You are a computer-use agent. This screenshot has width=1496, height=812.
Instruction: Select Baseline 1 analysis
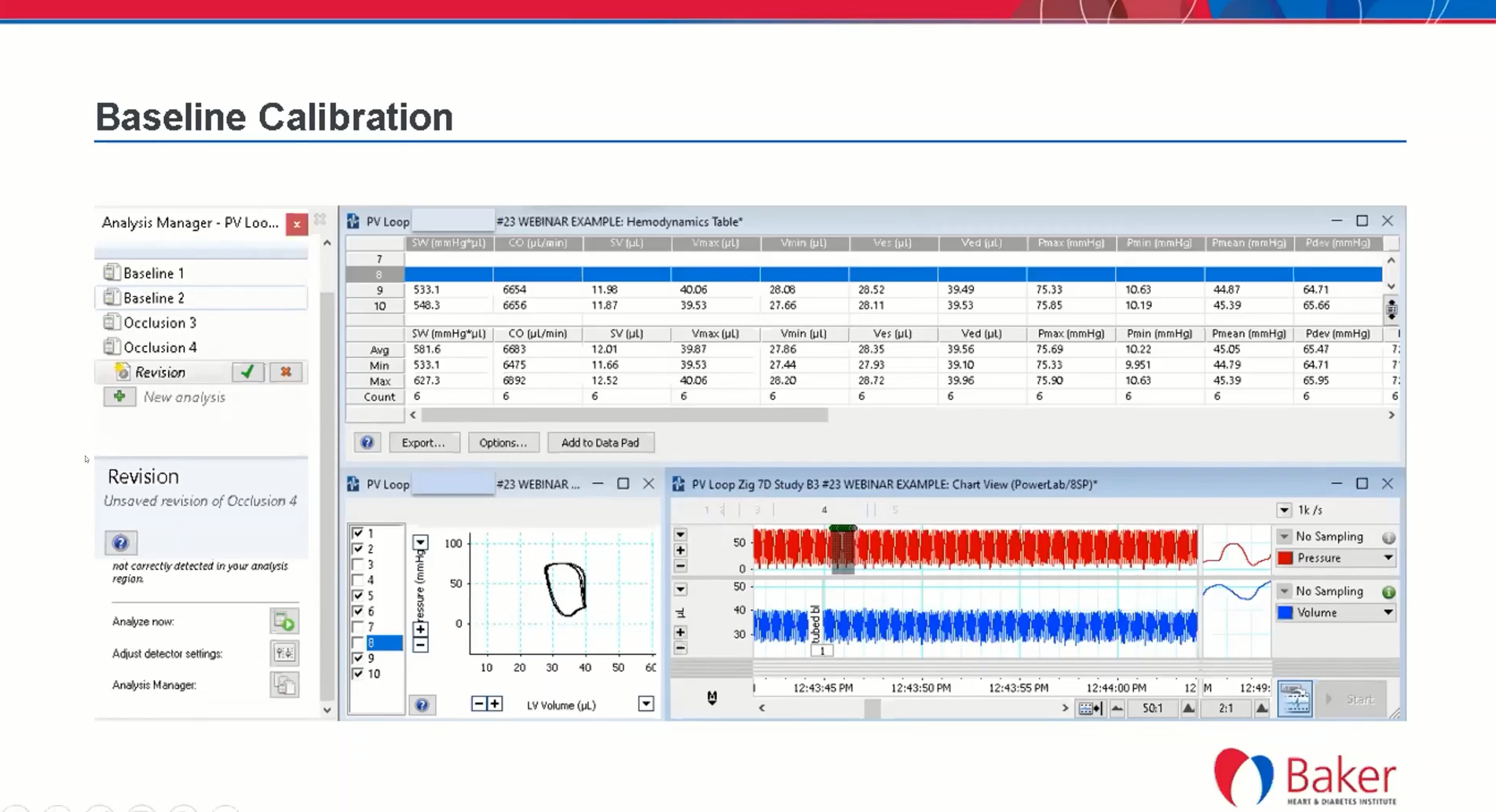pos(154,273)
